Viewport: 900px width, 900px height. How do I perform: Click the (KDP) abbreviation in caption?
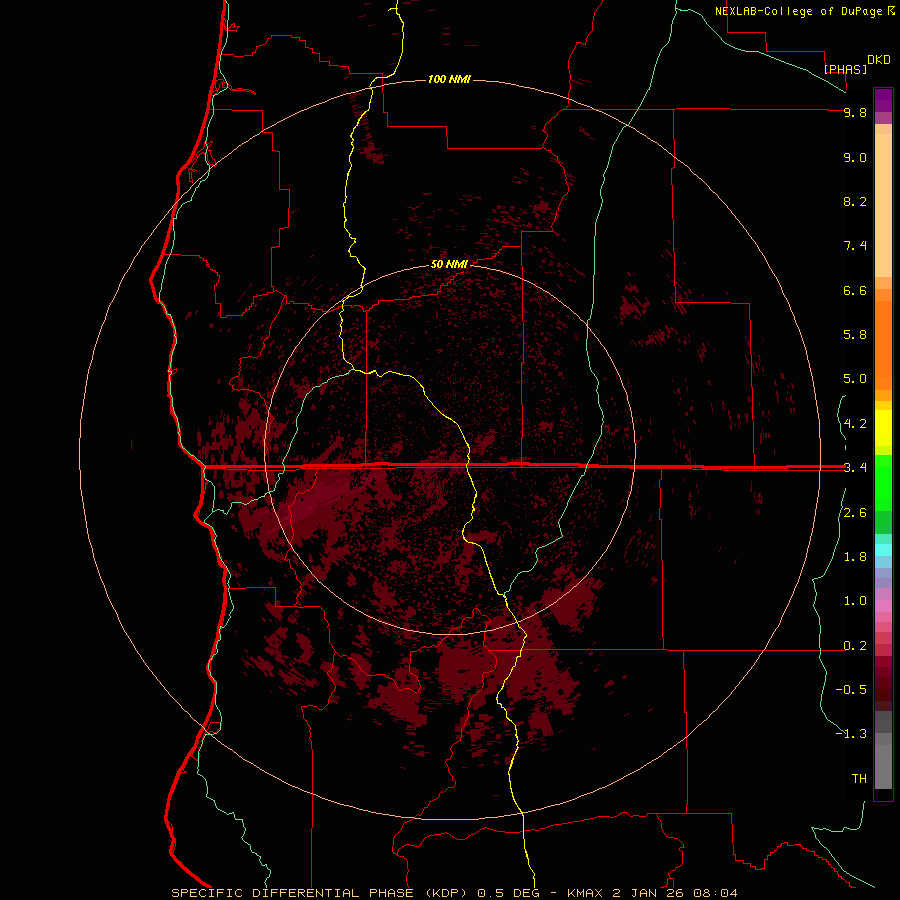pyautogui.click(x=448, y=893)
